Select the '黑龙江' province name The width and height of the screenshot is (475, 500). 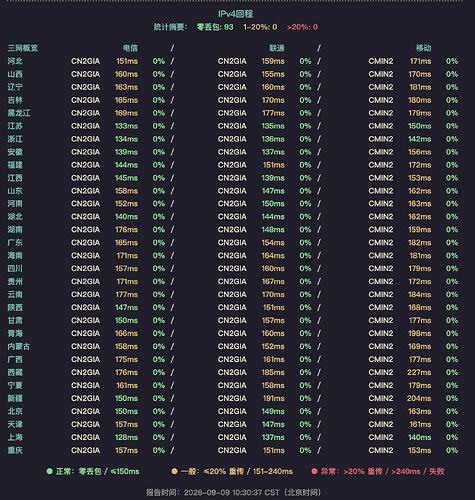pyautogui.click(x=19, y=113)
